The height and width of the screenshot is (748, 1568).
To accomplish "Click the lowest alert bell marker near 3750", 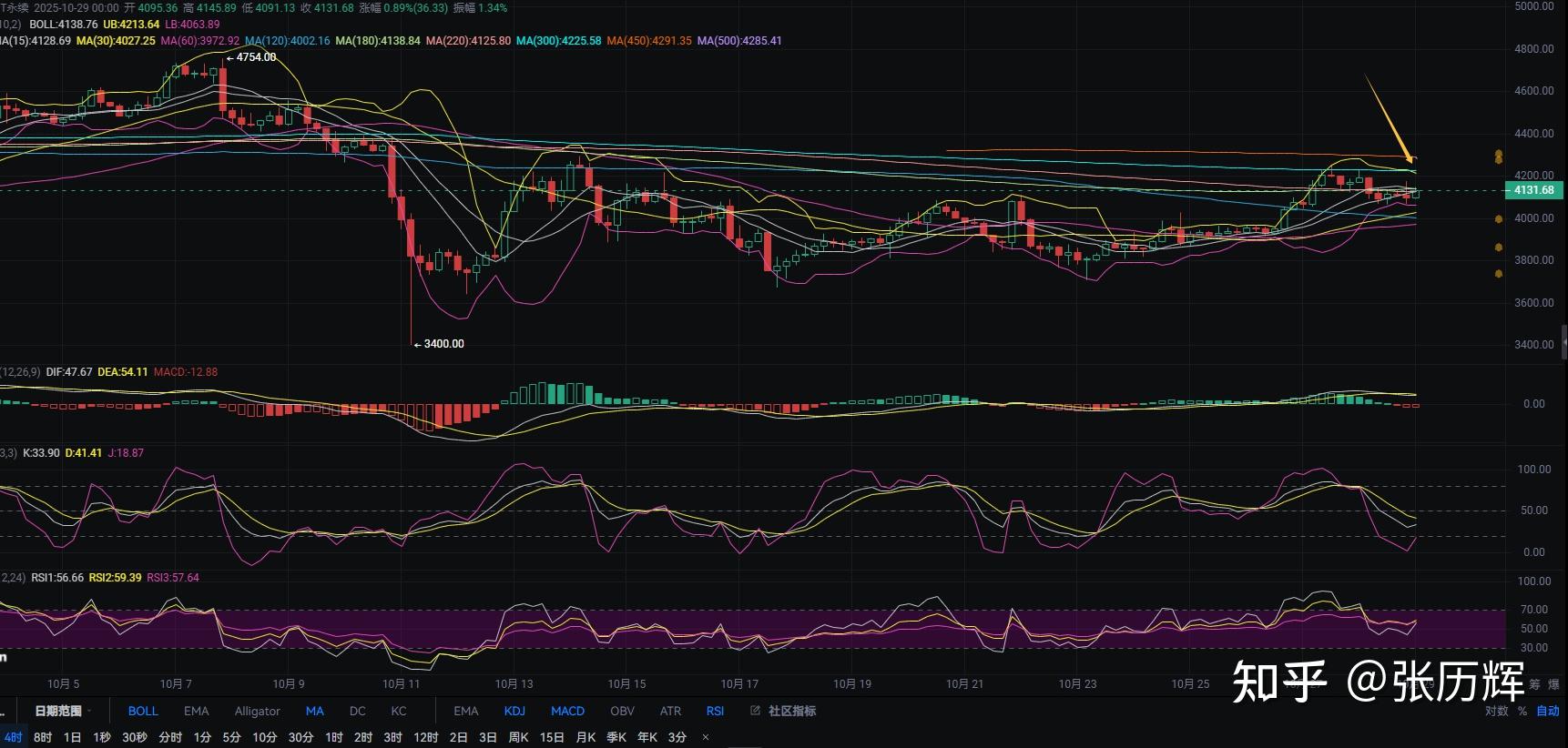I will (x=1498, y=273).
